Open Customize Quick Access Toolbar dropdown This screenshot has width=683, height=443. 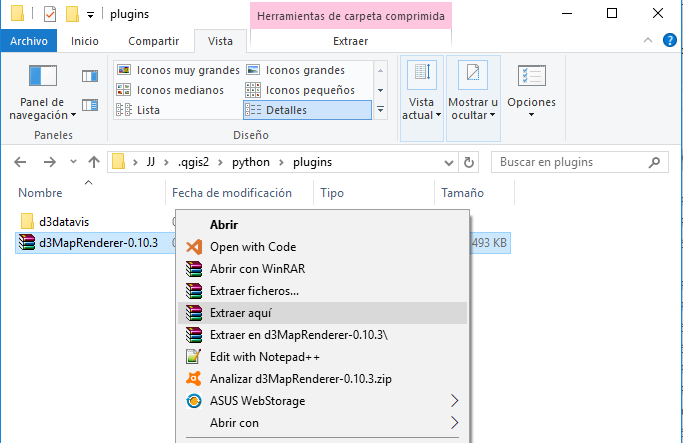pos(90,15)
